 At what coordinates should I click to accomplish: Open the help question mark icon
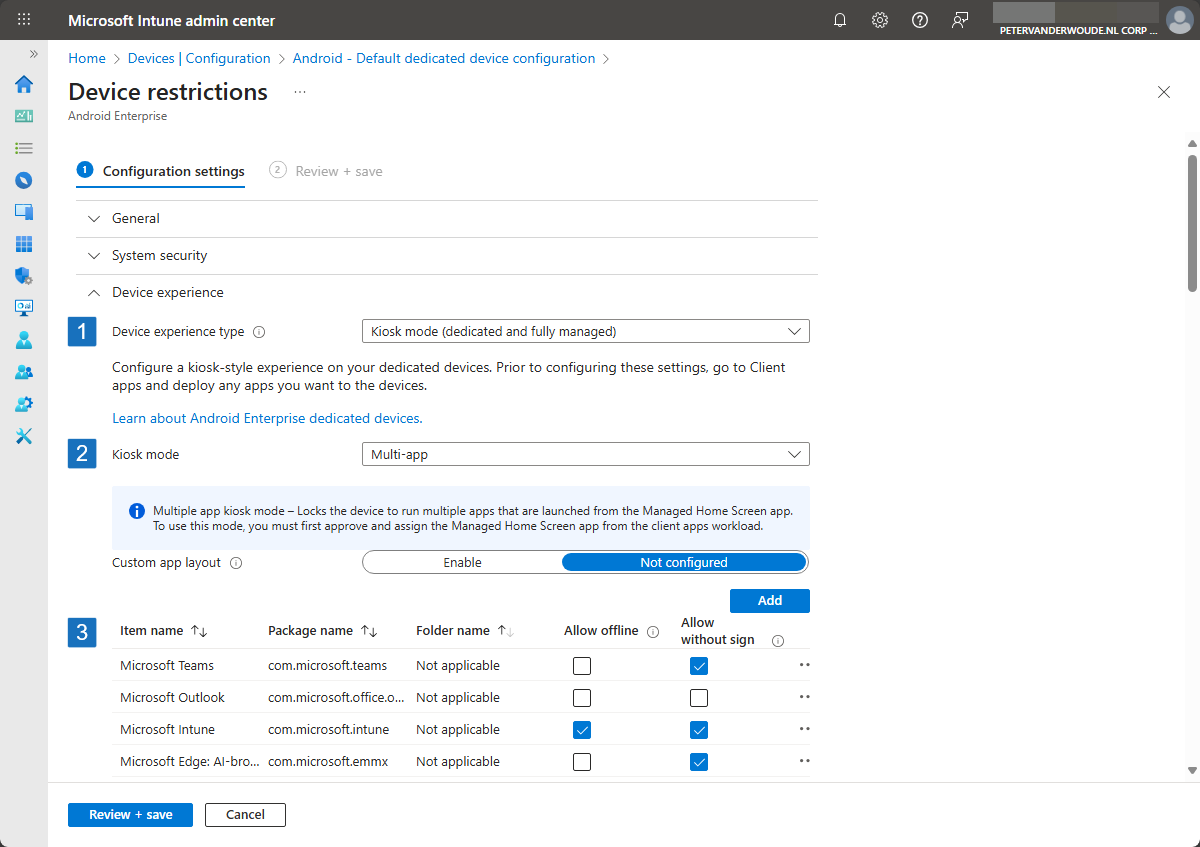click(x=920, y=20)
